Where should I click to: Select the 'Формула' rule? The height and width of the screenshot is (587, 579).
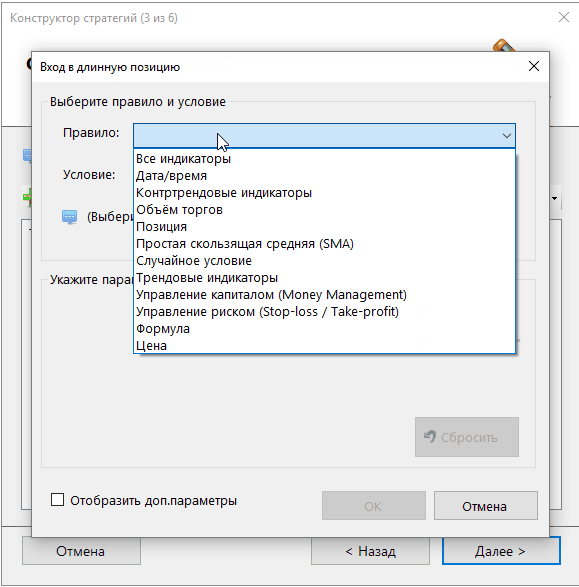[324, 329]
